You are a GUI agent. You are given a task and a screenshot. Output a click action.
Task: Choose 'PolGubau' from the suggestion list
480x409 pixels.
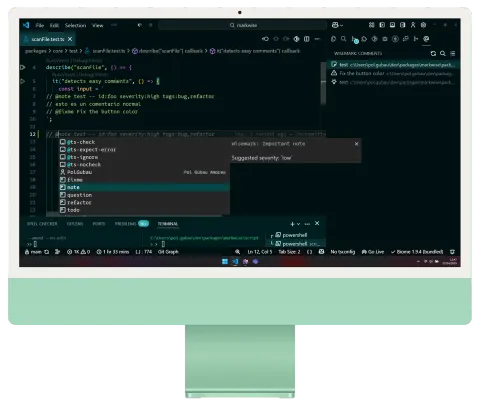pyautogui.click(x=144, y=172)
